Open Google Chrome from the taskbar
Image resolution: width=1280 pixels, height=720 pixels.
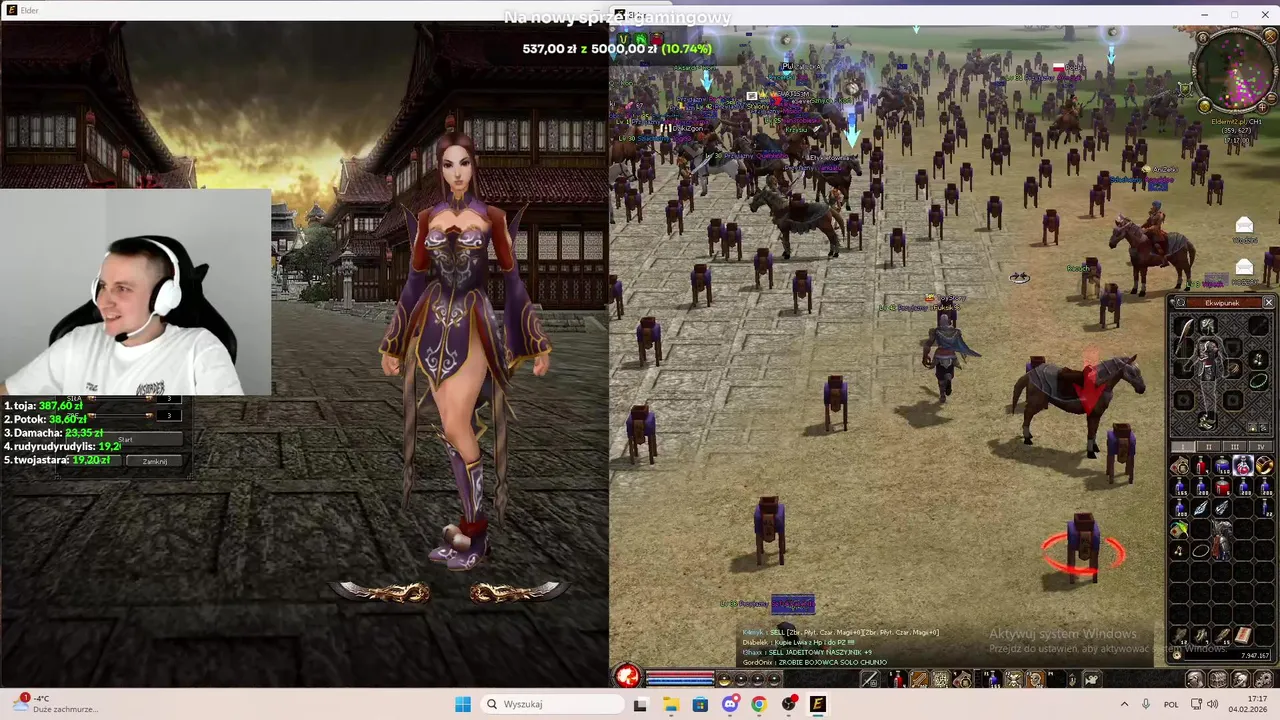pos(759,704)
